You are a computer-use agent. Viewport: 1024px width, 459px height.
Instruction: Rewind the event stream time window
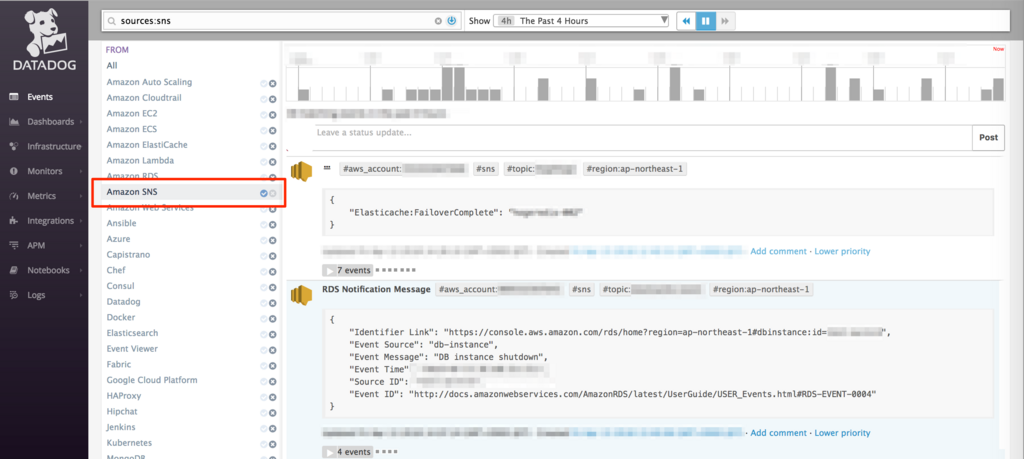(x=686, y=21)
